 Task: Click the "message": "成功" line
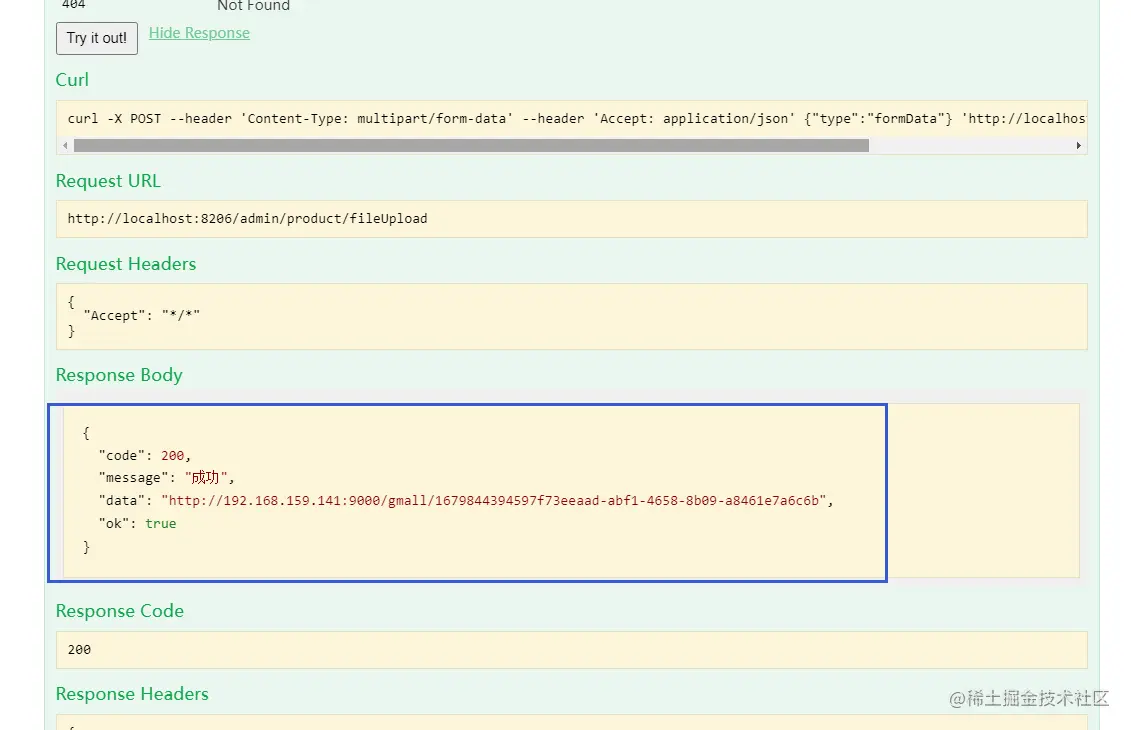167,478
